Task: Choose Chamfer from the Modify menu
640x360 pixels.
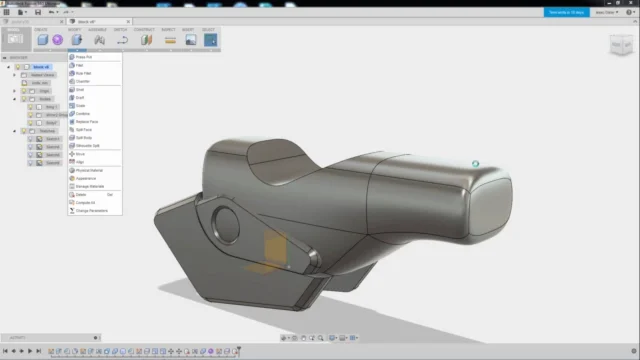Action: [95, 81]
